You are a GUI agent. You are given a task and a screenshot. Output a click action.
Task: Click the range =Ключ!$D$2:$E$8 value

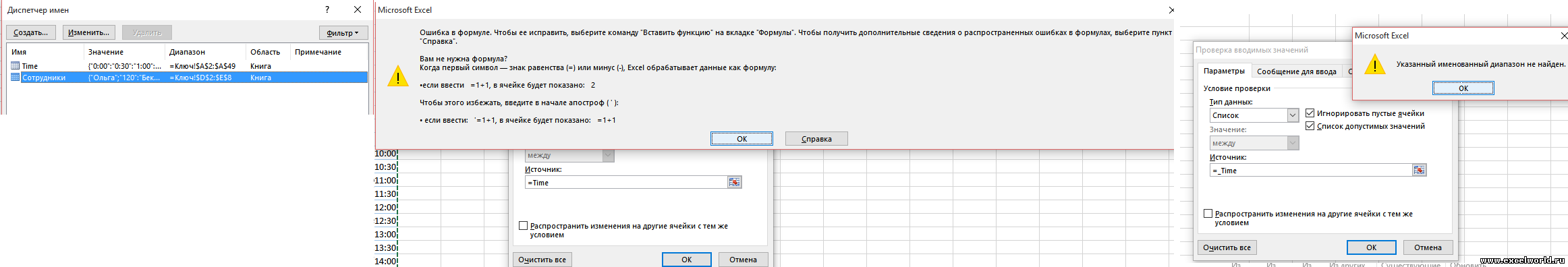tap(200, 78)
